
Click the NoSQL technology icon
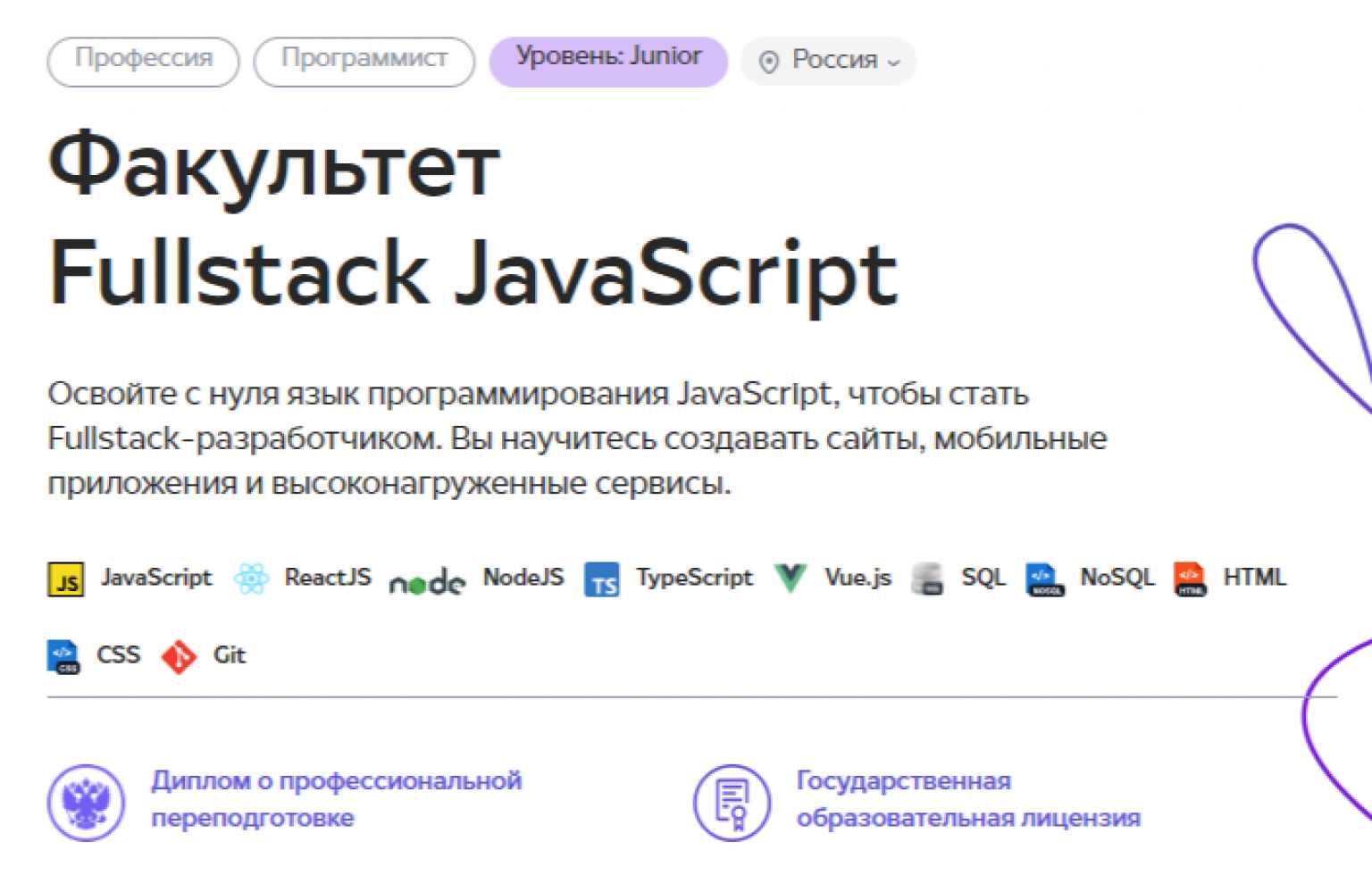pyautogui.click(x=1043, y=579)
